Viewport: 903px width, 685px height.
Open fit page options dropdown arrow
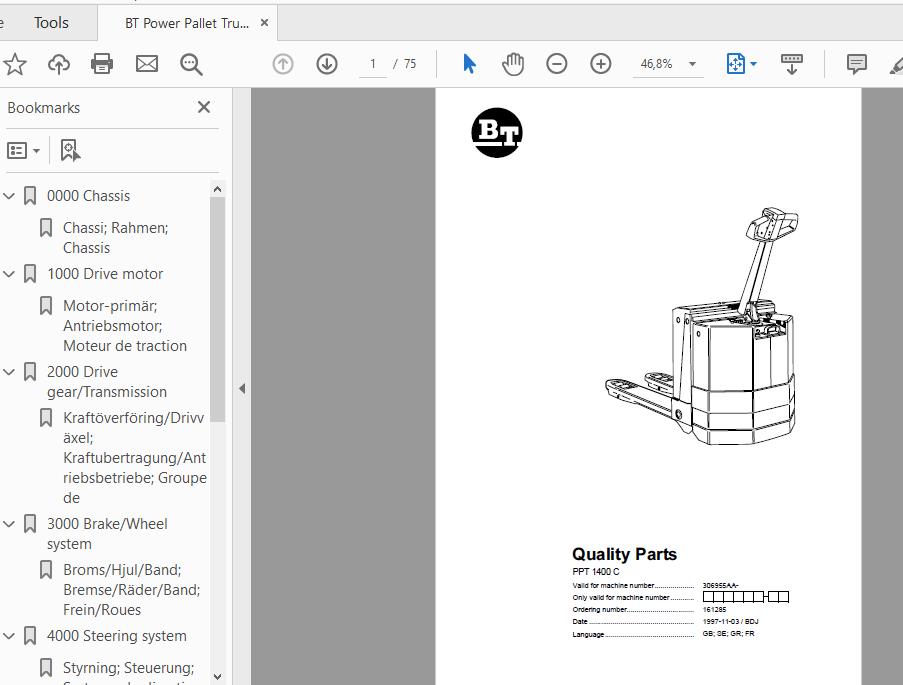pyautogui.click(x=753, y=64)
